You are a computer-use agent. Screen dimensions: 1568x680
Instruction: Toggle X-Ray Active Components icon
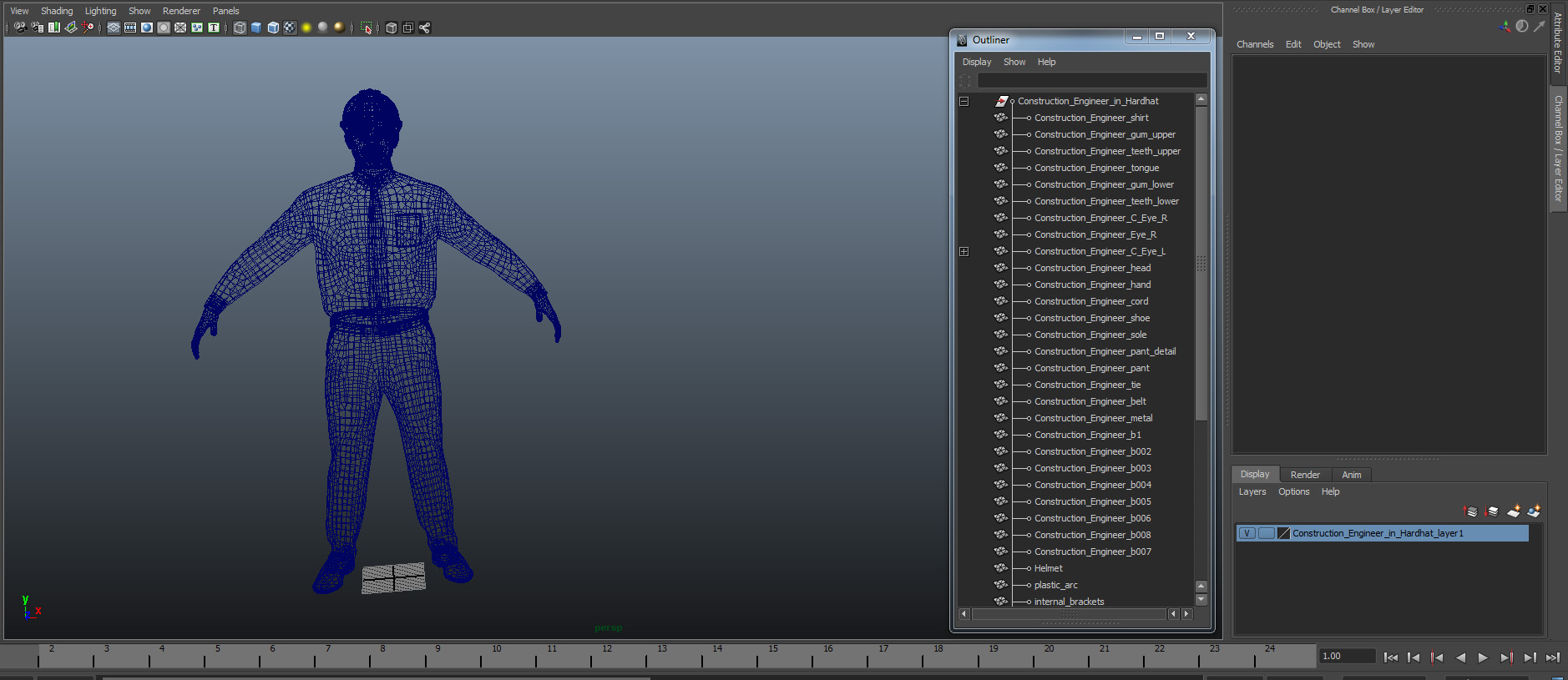coord(408,28)
